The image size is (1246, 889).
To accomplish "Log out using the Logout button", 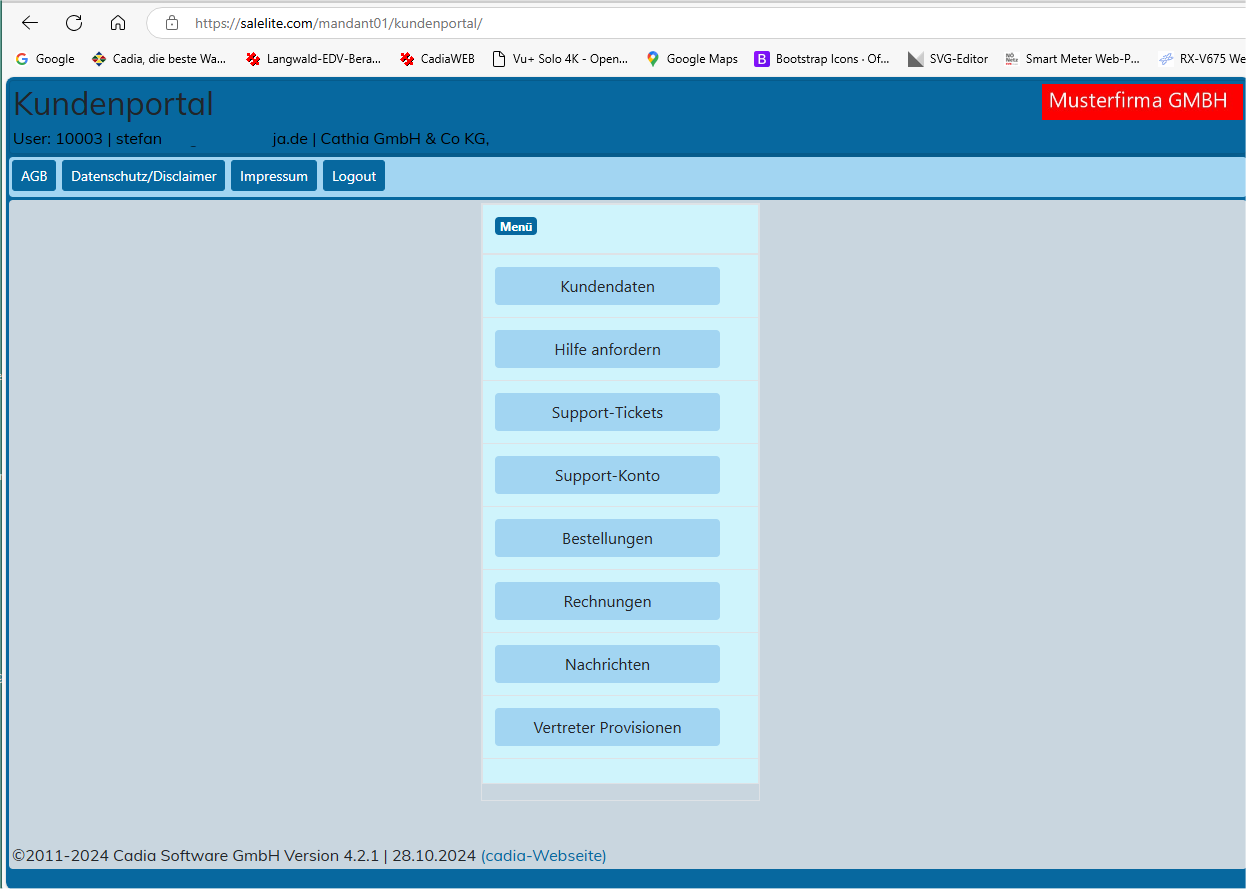I will (354, 176).
